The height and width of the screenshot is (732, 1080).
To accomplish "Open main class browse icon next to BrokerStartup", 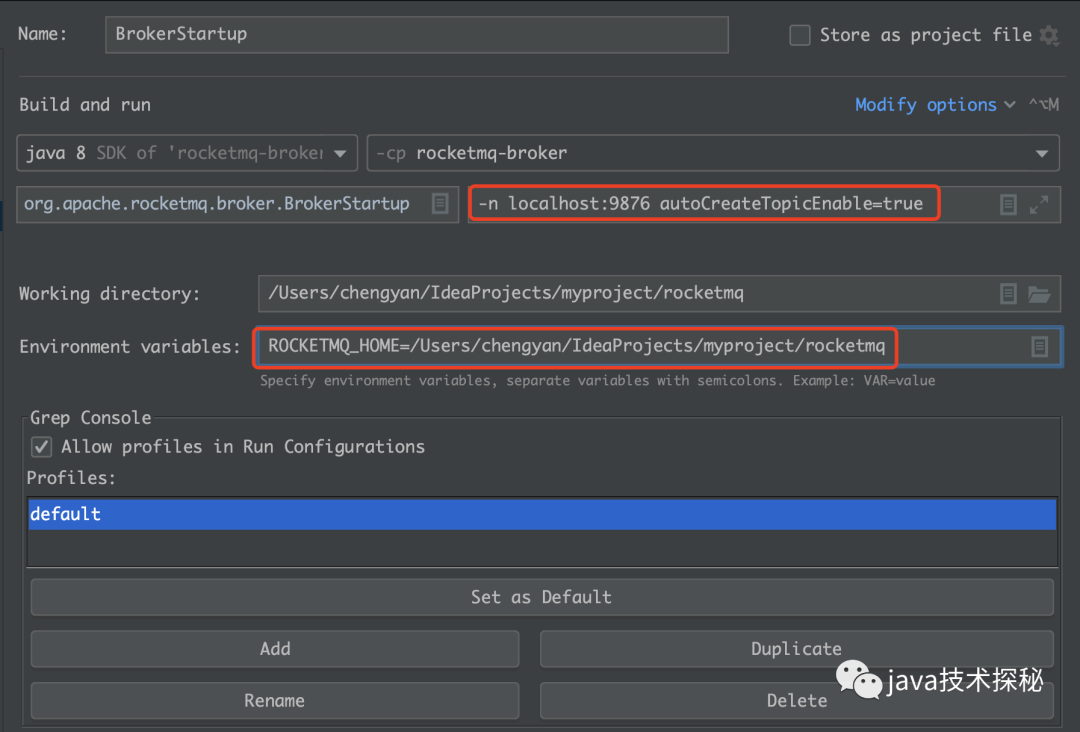I will pyautogui.click(x=440, y=204).
